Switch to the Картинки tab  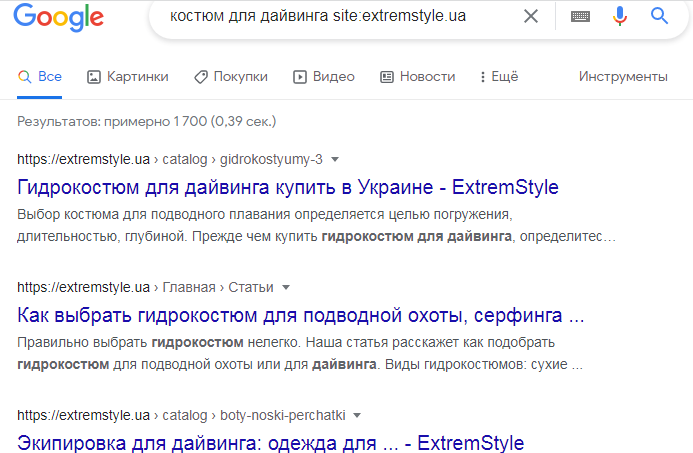[x=128, y=77]
